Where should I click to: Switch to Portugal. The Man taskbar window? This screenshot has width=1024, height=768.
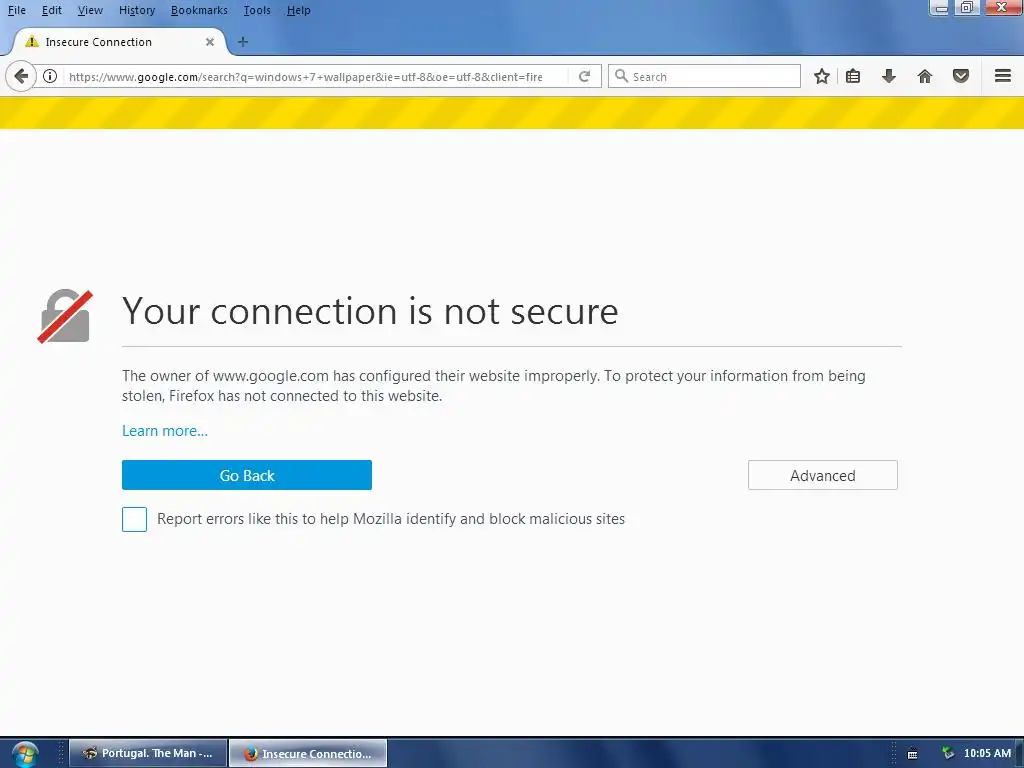148,753
